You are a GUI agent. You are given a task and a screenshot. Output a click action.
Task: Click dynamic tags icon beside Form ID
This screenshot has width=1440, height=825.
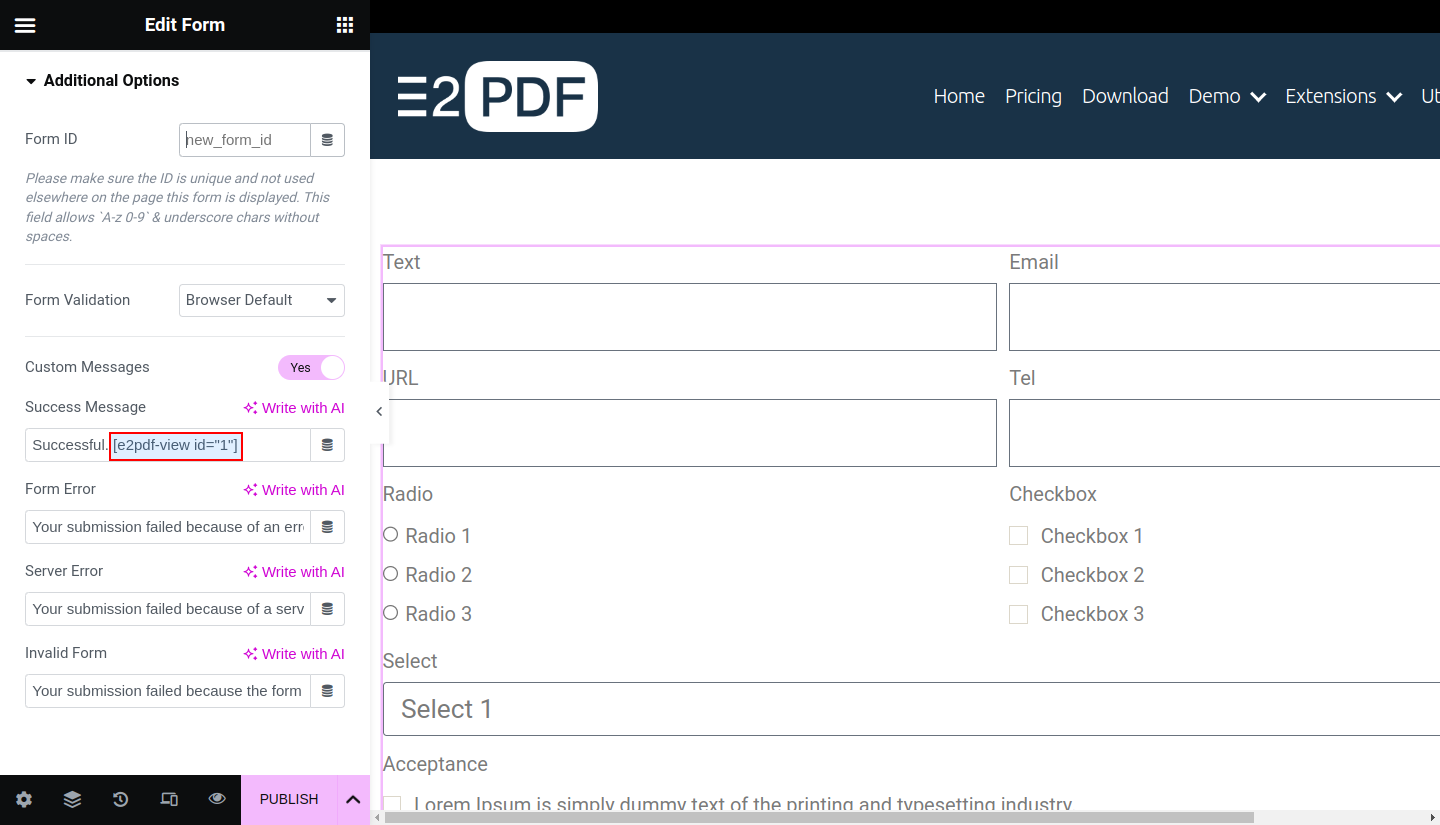pyautogui.click(x=327, y=140)
